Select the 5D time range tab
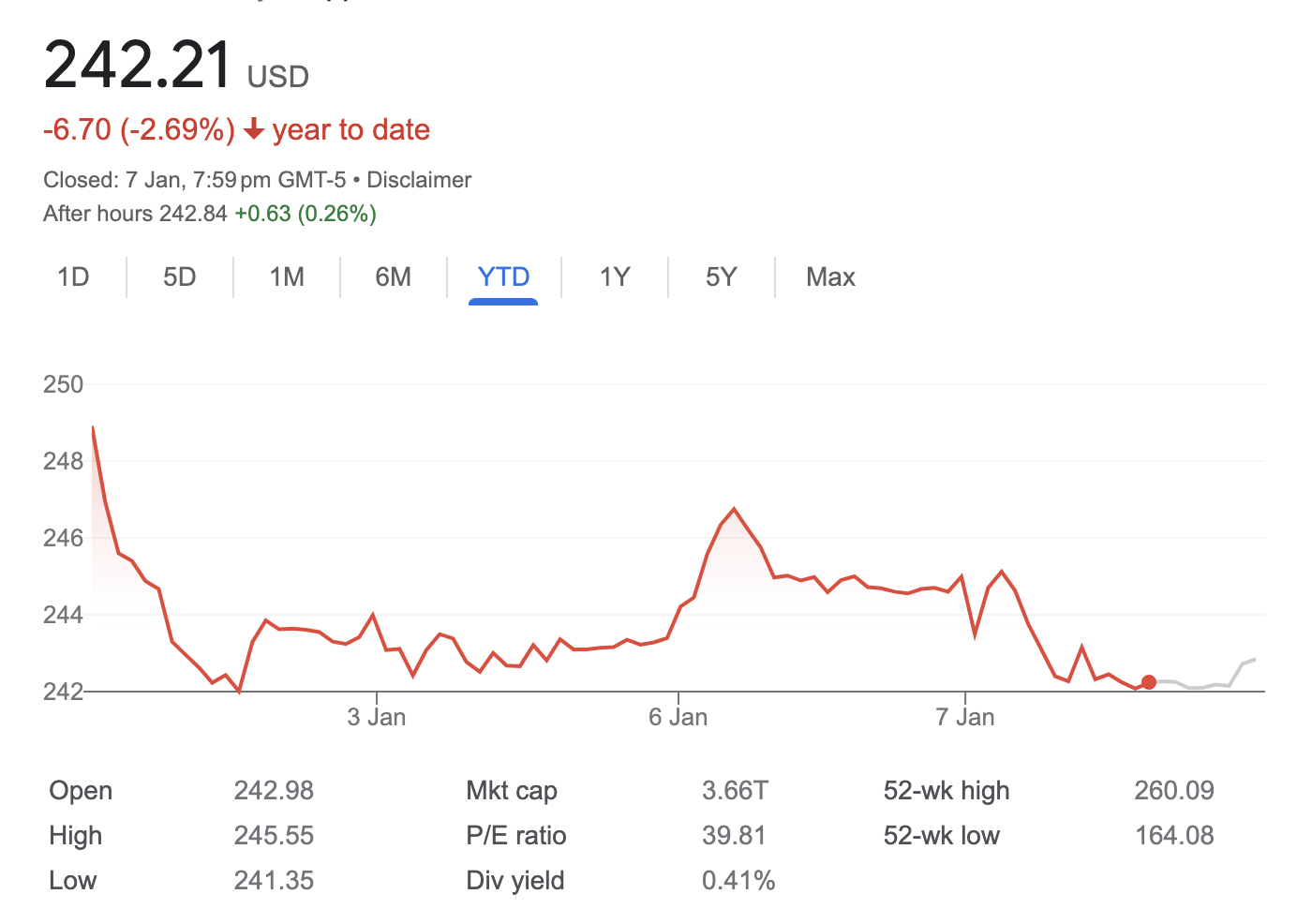The image size is (1312, 924). pyautogui.click(x=179, y=277)
